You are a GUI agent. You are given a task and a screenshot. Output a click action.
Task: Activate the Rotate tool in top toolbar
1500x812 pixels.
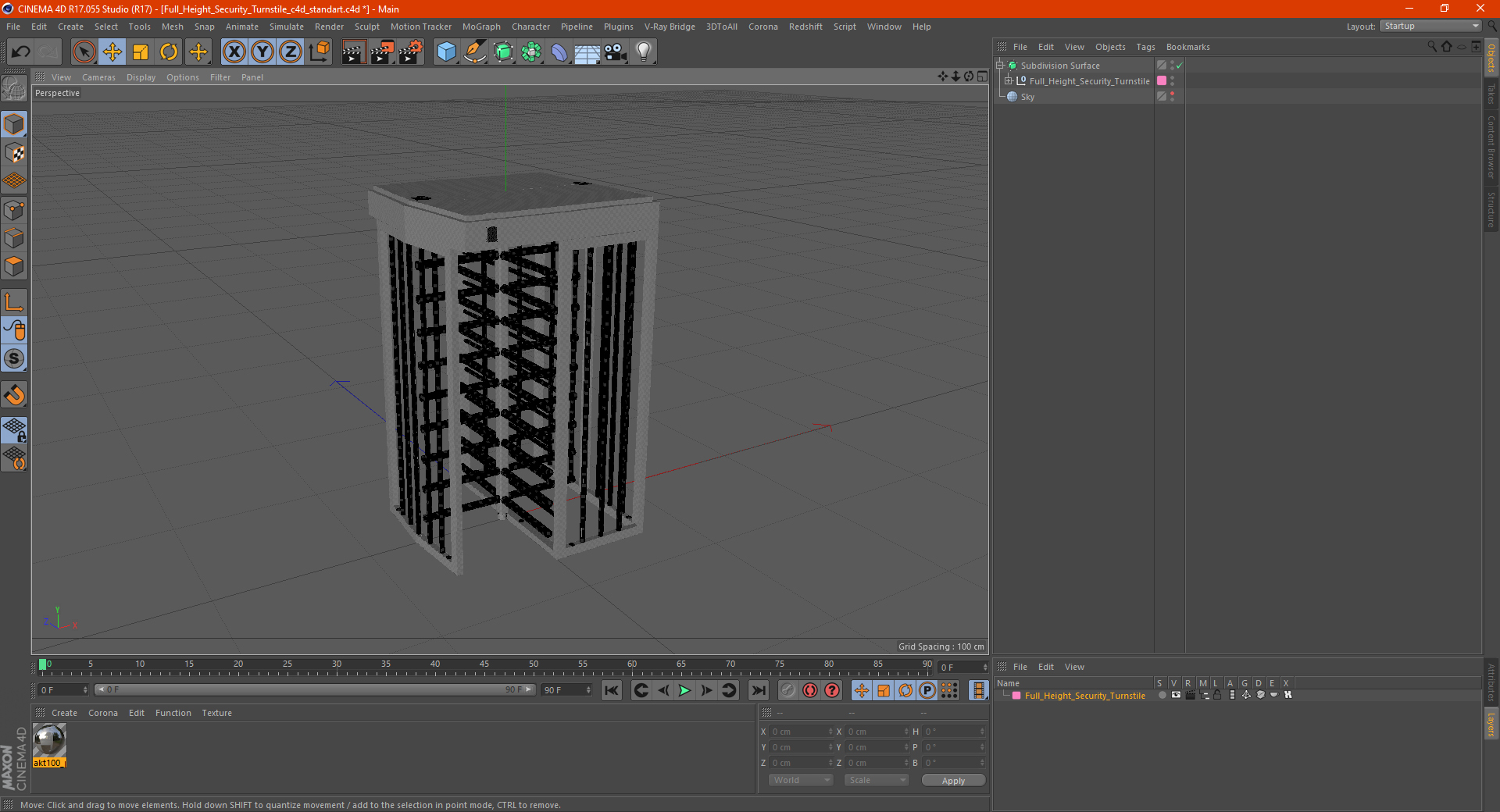coord(169,52)
